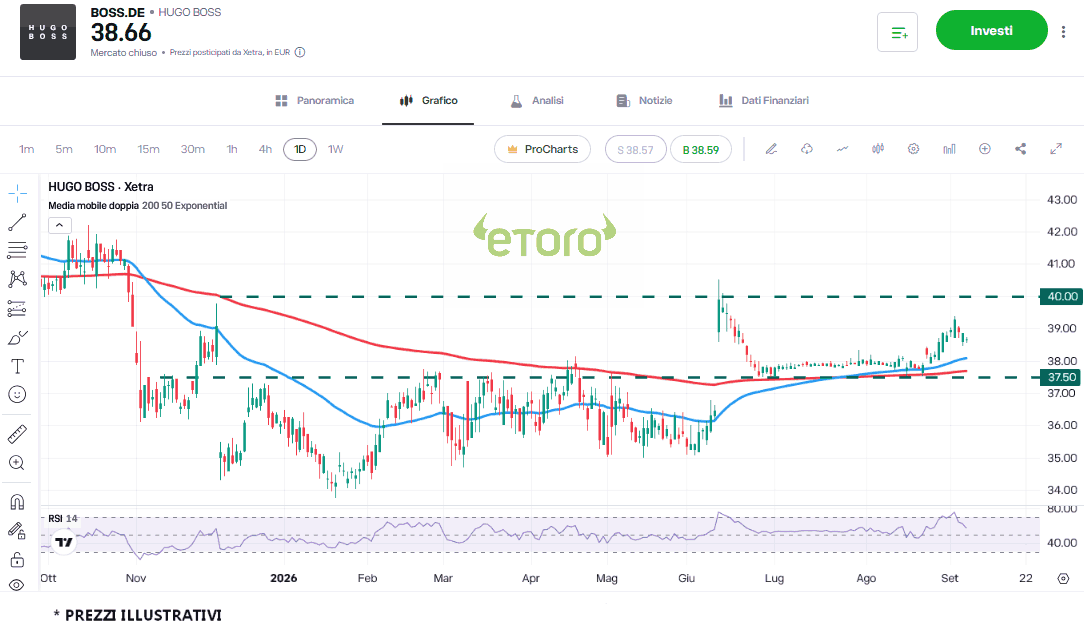This screenshot has width=1084, height=625.
Task: Add BOSS.DE to watchlist button
Action: (897, 32)
